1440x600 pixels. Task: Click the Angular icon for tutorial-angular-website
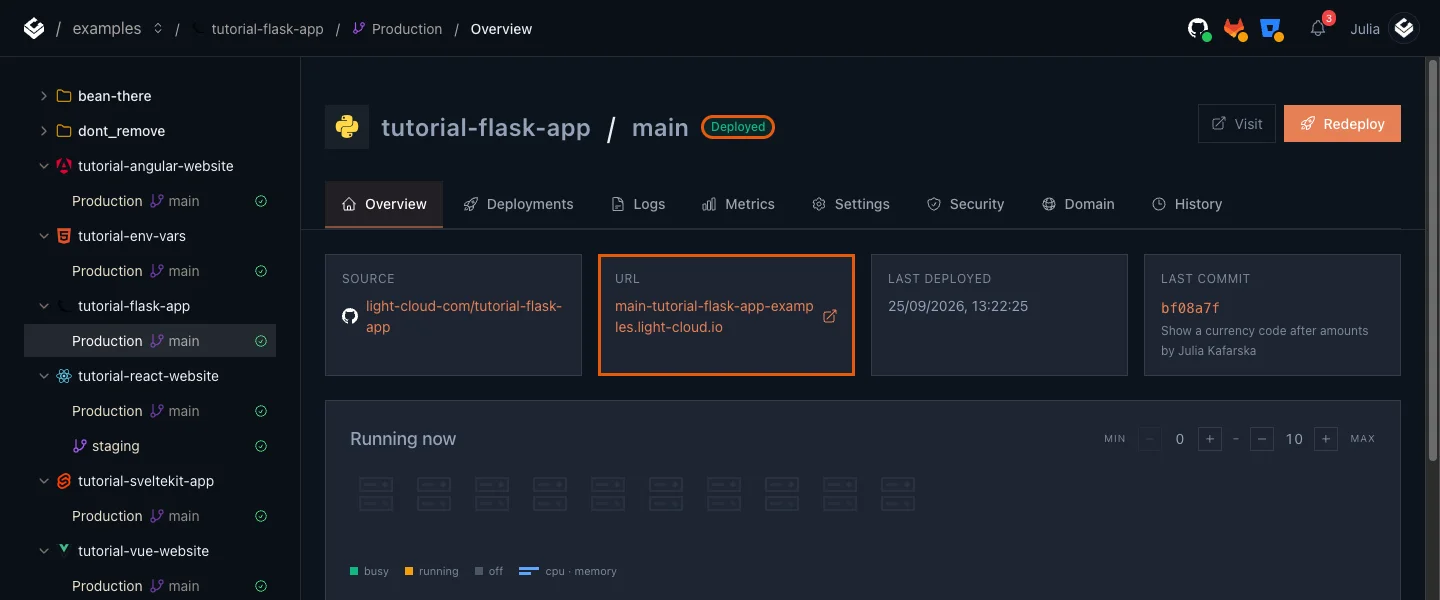[x=64, y=166]
